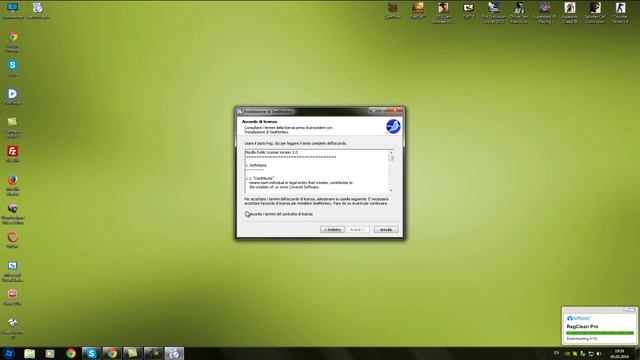Image resolution: width=640 pixels, height=360 pixels.
Task: Tick the accept license terms checkbox
Action: pos(247,214)
